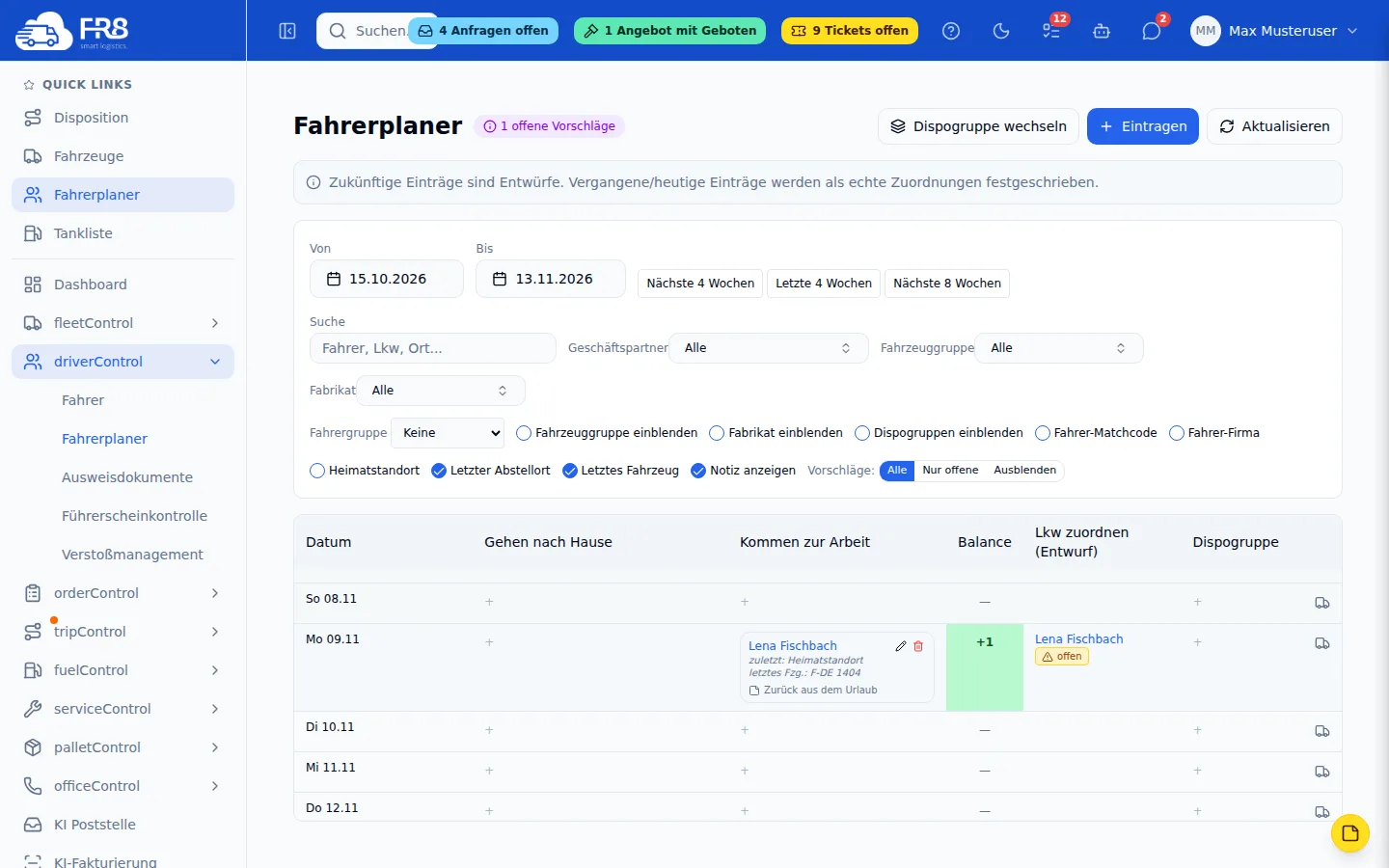This screenshot has height=868, width=1389.
Task: Open Disposition in the quick links
Action: [x=123, y=118]
